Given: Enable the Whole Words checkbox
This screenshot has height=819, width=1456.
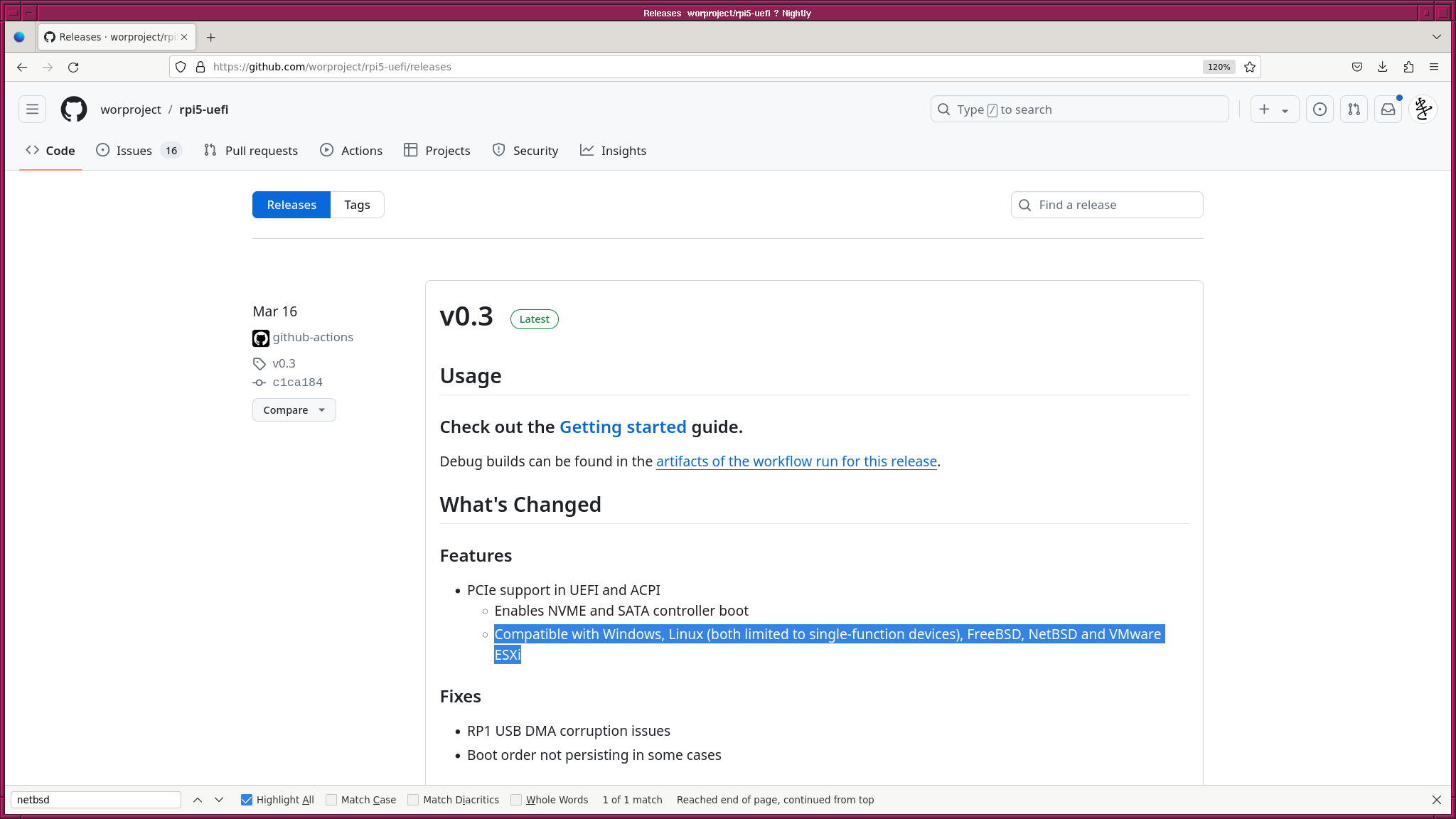Looking at the screenshot, I should [516, 800].
